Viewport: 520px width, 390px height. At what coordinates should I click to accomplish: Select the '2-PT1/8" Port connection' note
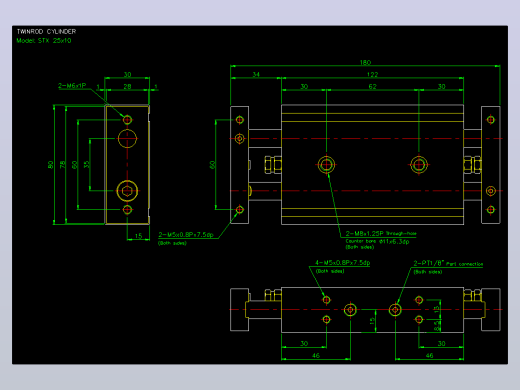448,263
